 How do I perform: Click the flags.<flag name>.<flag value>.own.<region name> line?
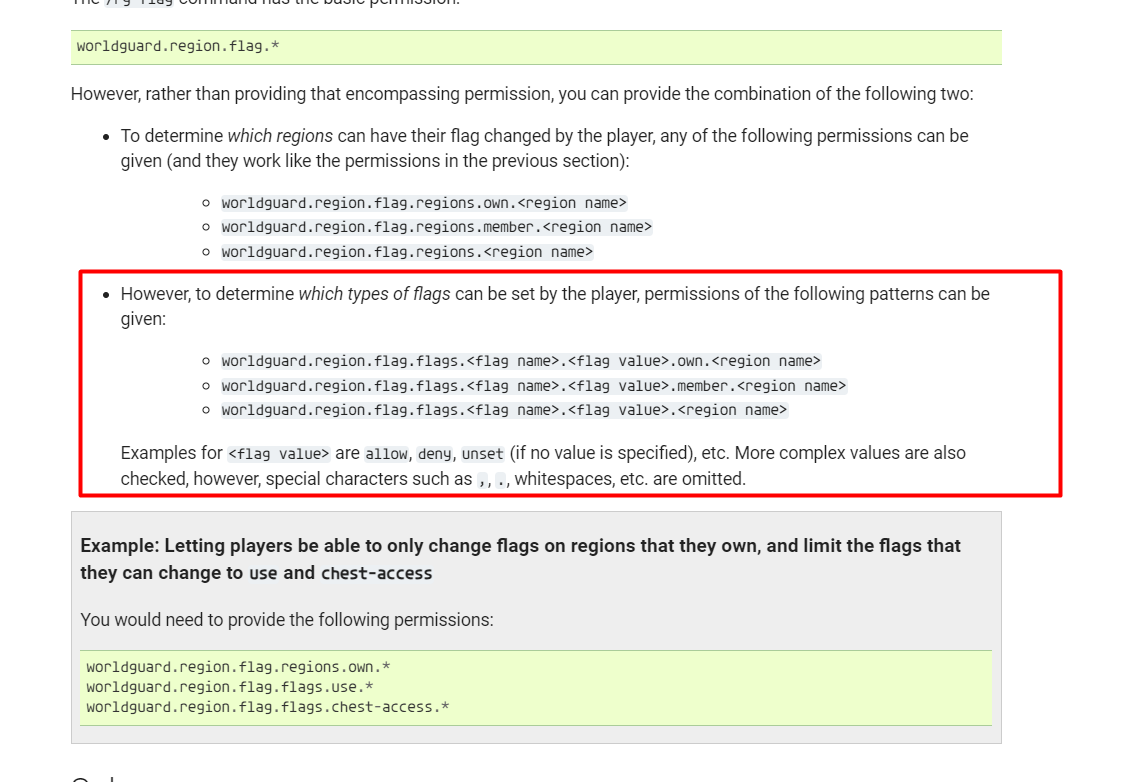click(520, 361)
